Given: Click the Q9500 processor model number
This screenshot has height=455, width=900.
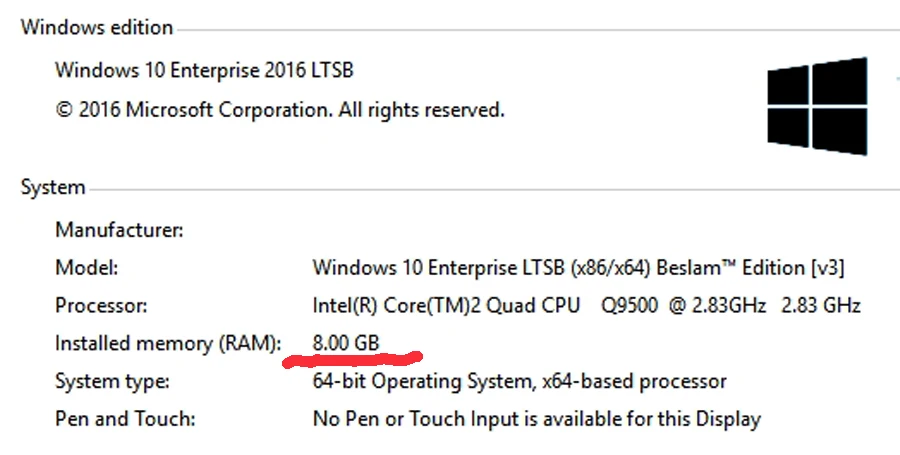Looking at the screenshot, I should 631,305.
